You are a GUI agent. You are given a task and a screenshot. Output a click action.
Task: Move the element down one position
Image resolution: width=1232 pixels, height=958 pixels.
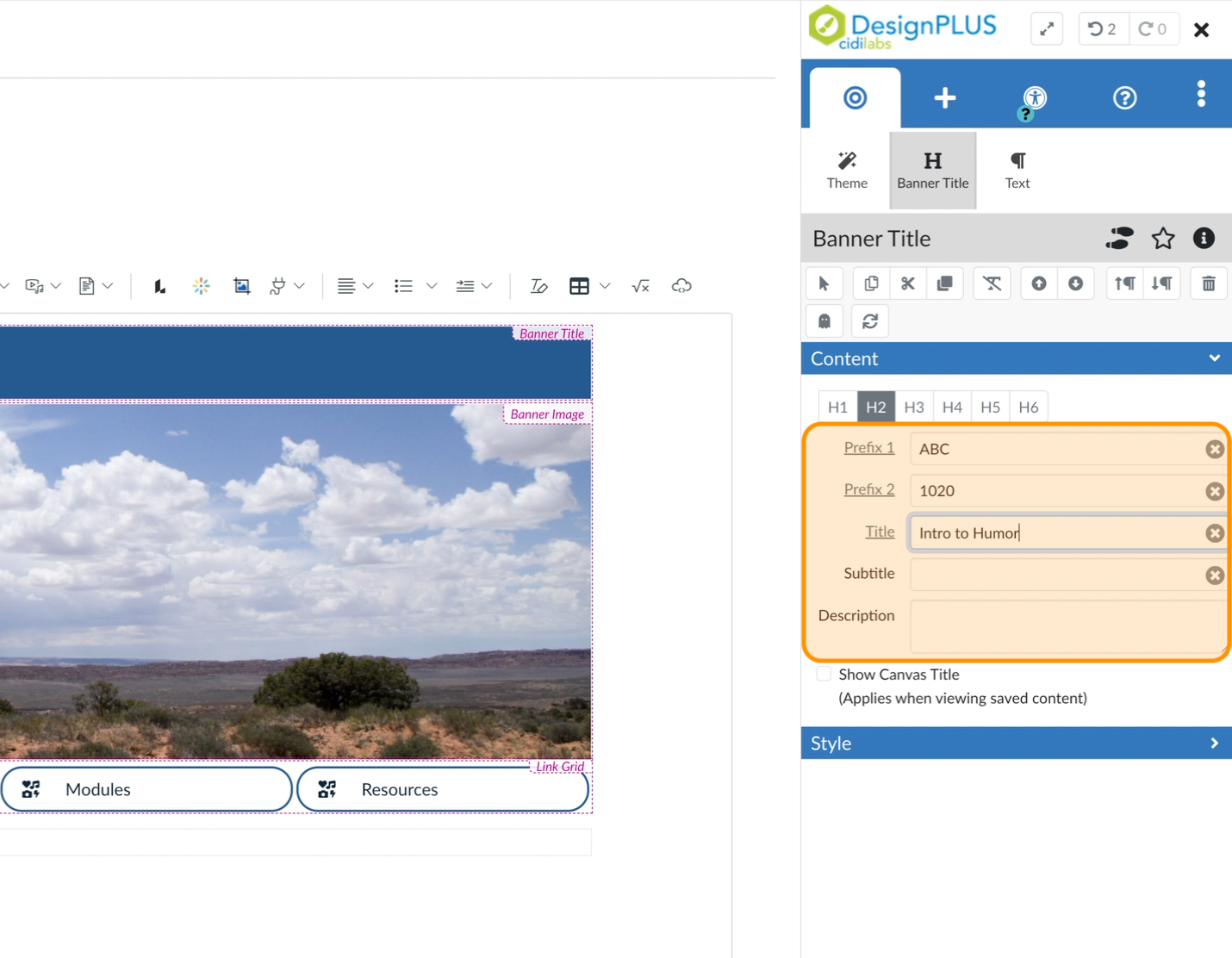tap(1076, 283)
